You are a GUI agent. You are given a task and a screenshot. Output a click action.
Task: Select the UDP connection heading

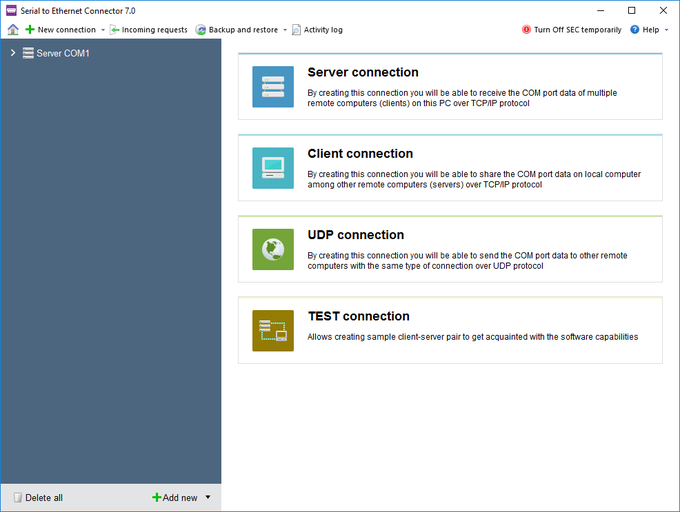pos(356,235)
